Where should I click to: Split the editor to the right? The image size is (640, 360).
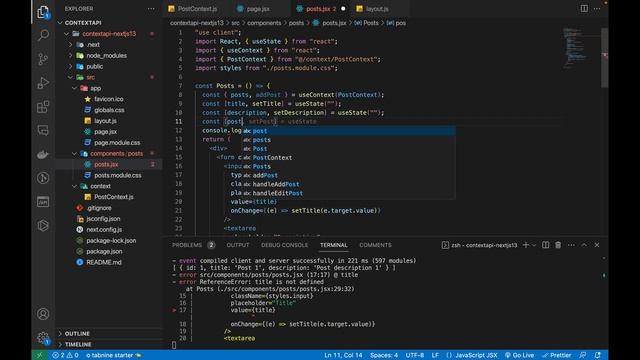pyautogui.click(x=584, y=9)
